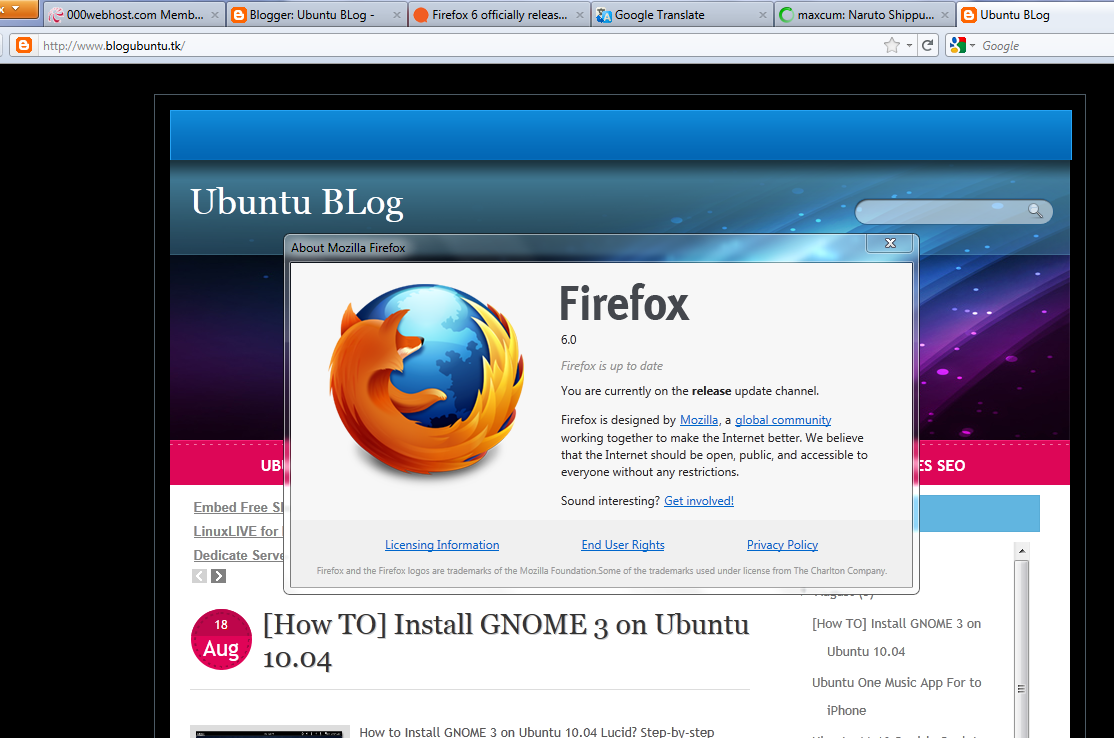Click the Firefox logo in the About dialog
The image size is (1114, 738).
pos(426,380)
